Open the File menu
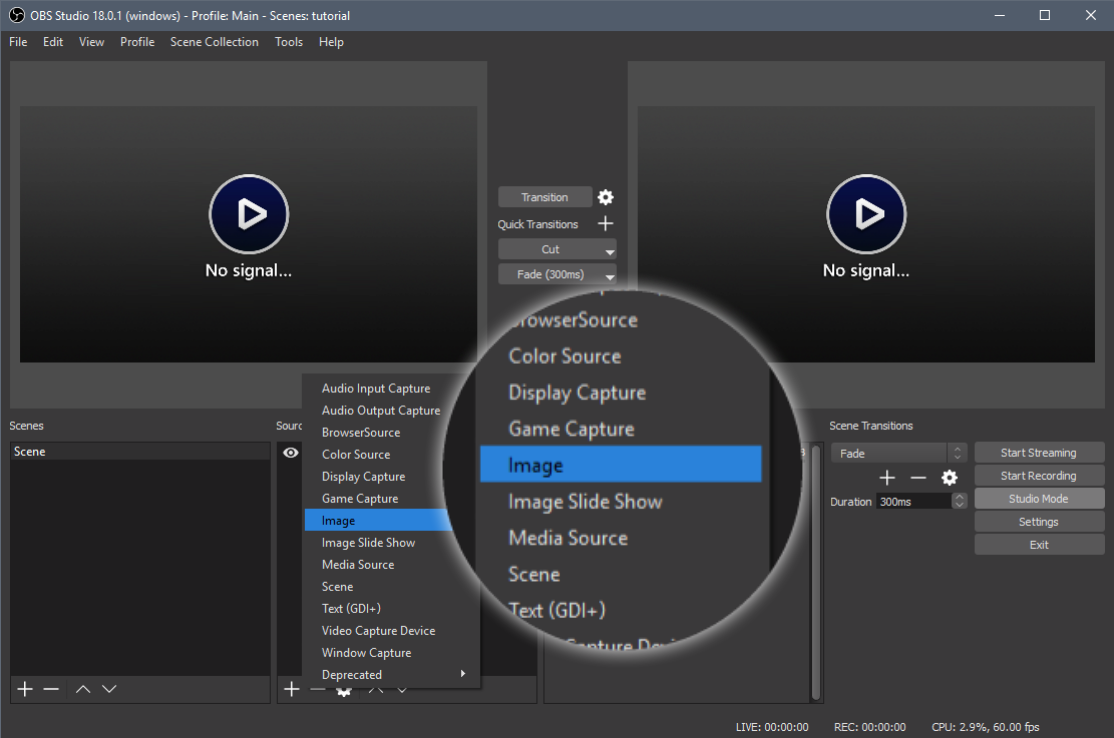The width and height of the screenshot is (1114, 738). point(18,42)
